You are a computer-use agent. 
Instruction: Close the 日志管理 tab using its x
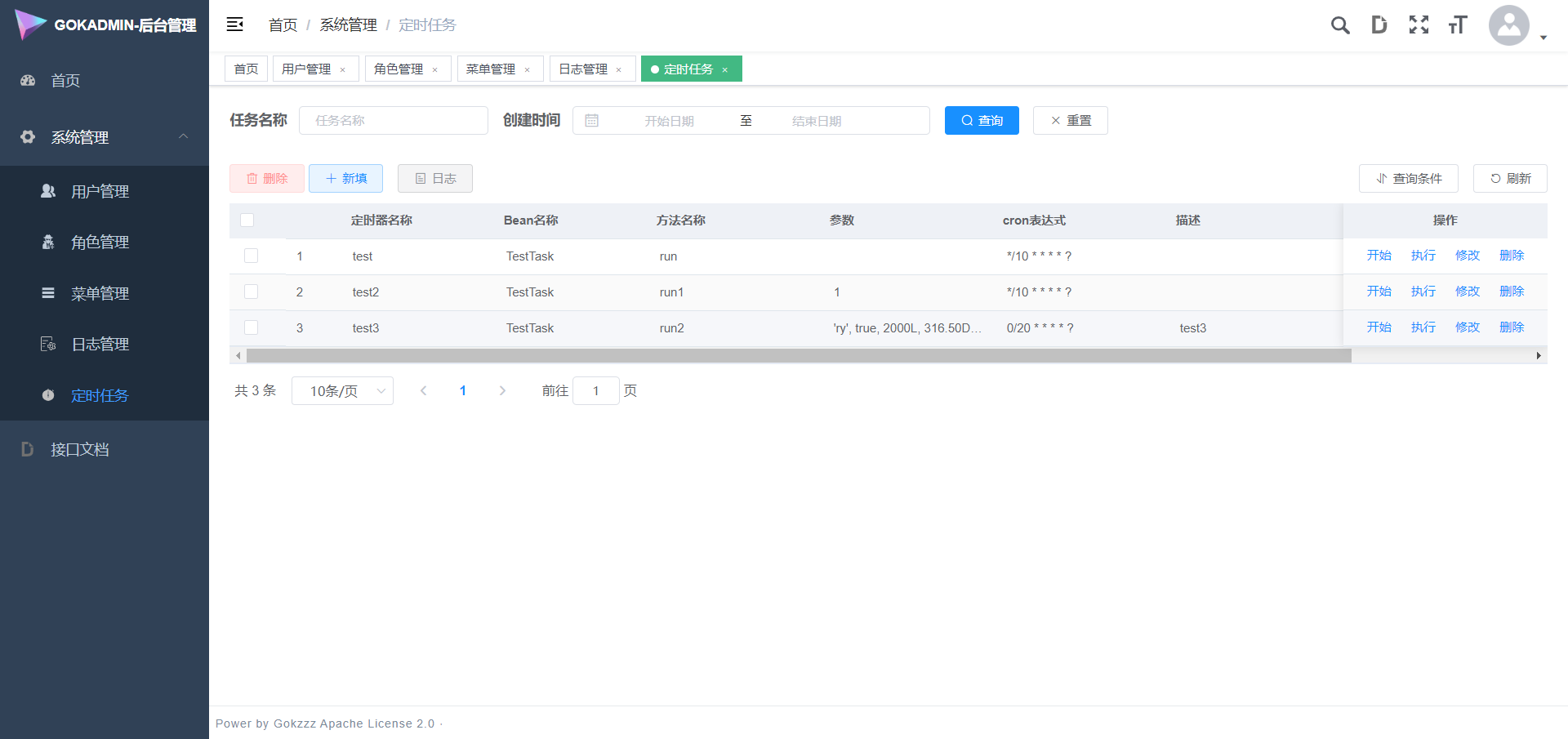pyautogui.click(x=619, y=70)
